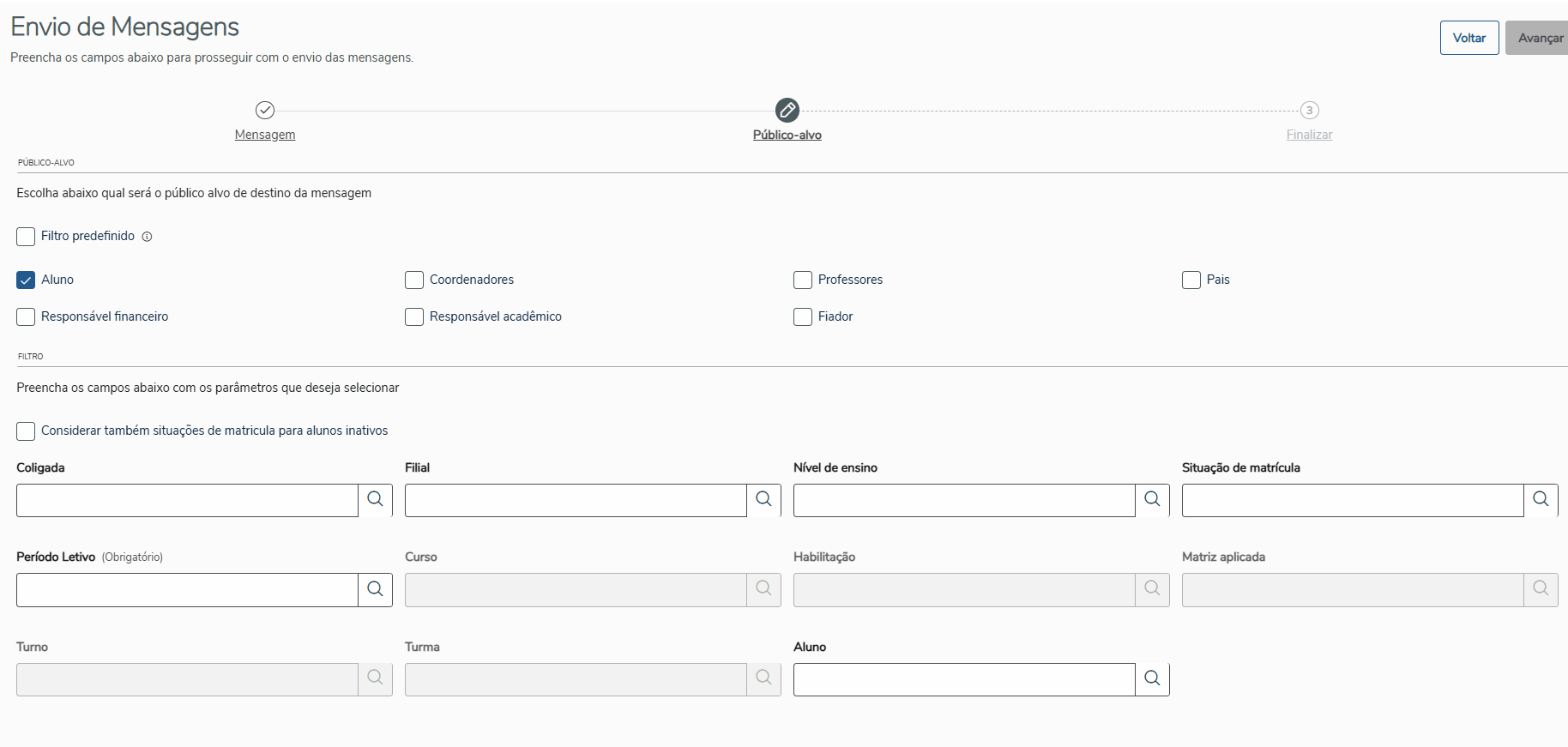1568x747 pixels.
Task: Toggle considering inactive students' enrollment situations
Action: coord(26,431)
